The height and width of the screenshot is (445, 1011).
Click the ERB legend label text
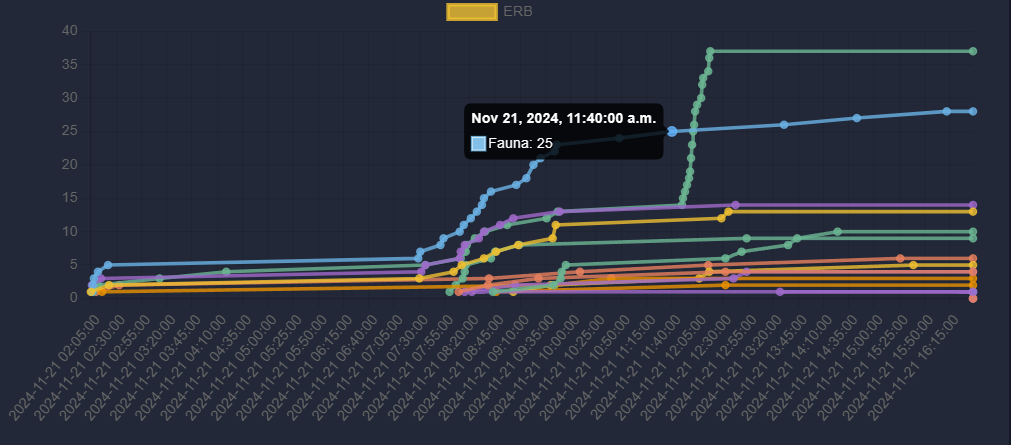coord(518,12)
